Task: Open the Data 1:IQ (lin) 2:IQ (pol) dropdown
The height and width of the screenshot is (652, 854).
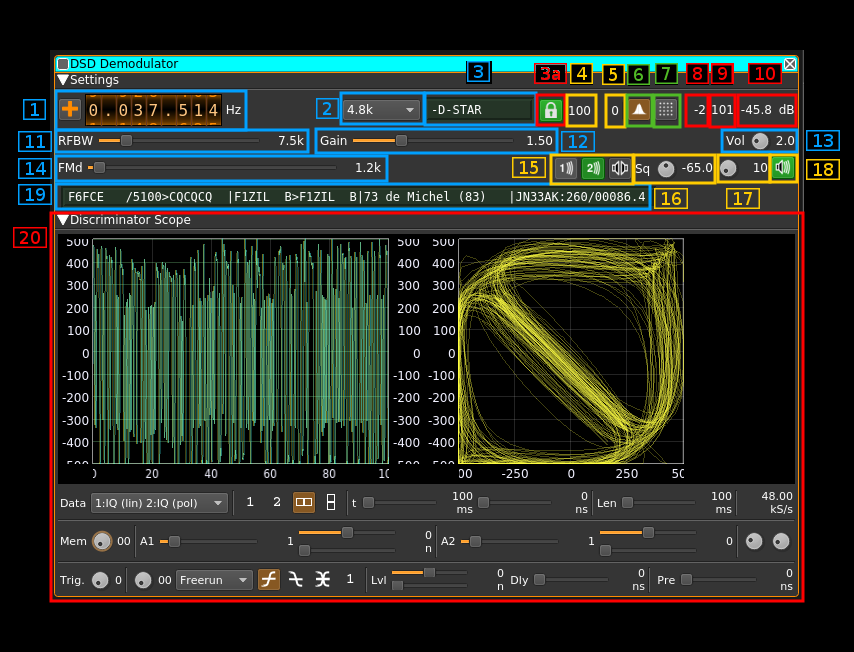Action: point(158,503)
